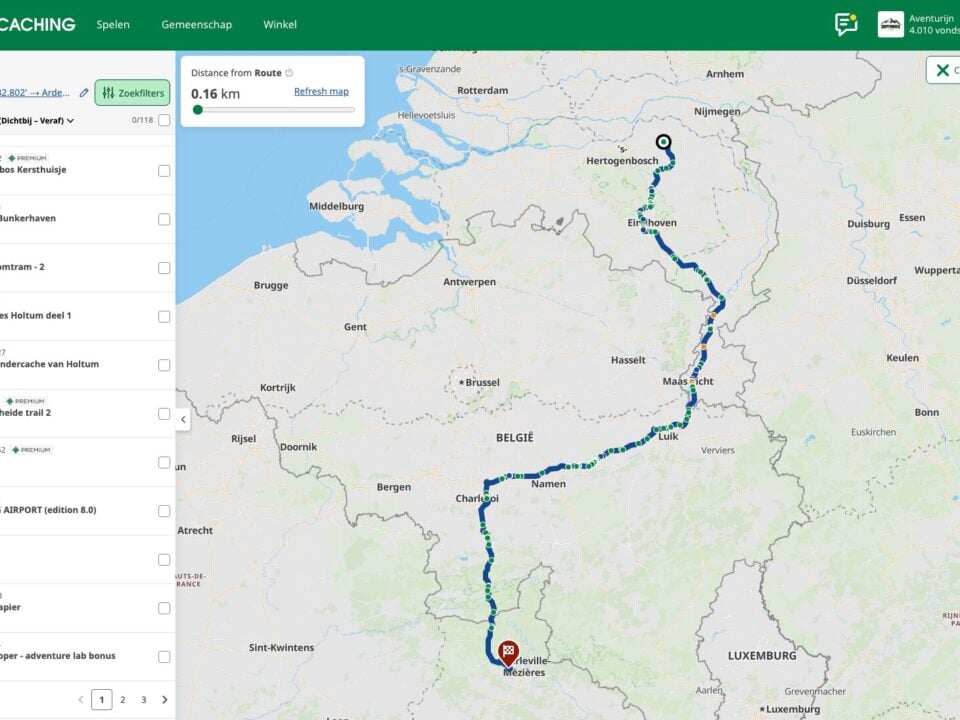The image size is (960, 720).
Task: Select page 1 of results
Action: point(102,699)
